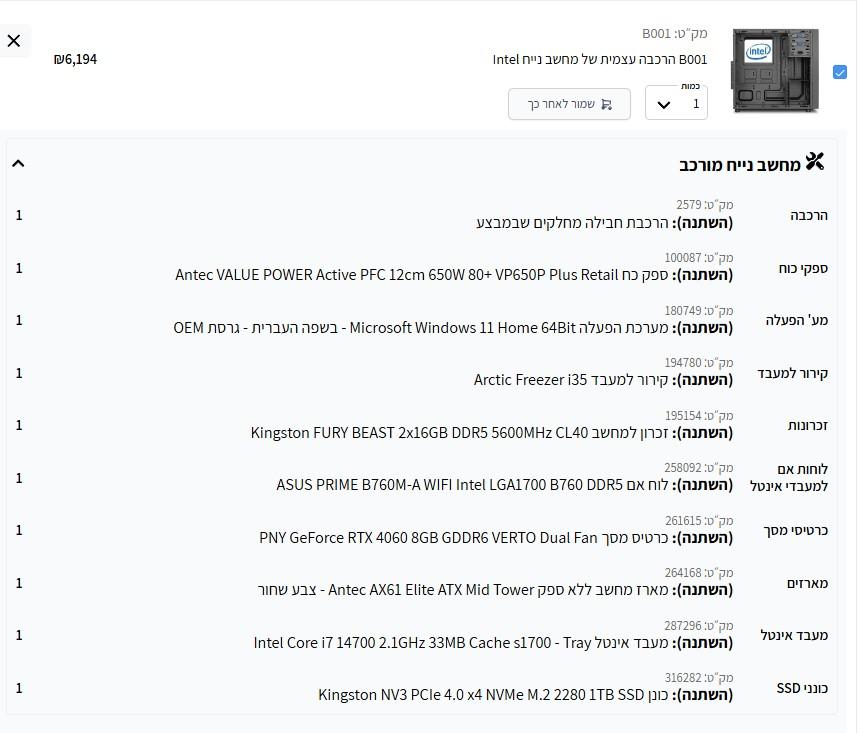The width and height of the screenshot is (866, 733).
Task: Click quantity 1 in הרכבה row
Action: [x=19, y=215]
